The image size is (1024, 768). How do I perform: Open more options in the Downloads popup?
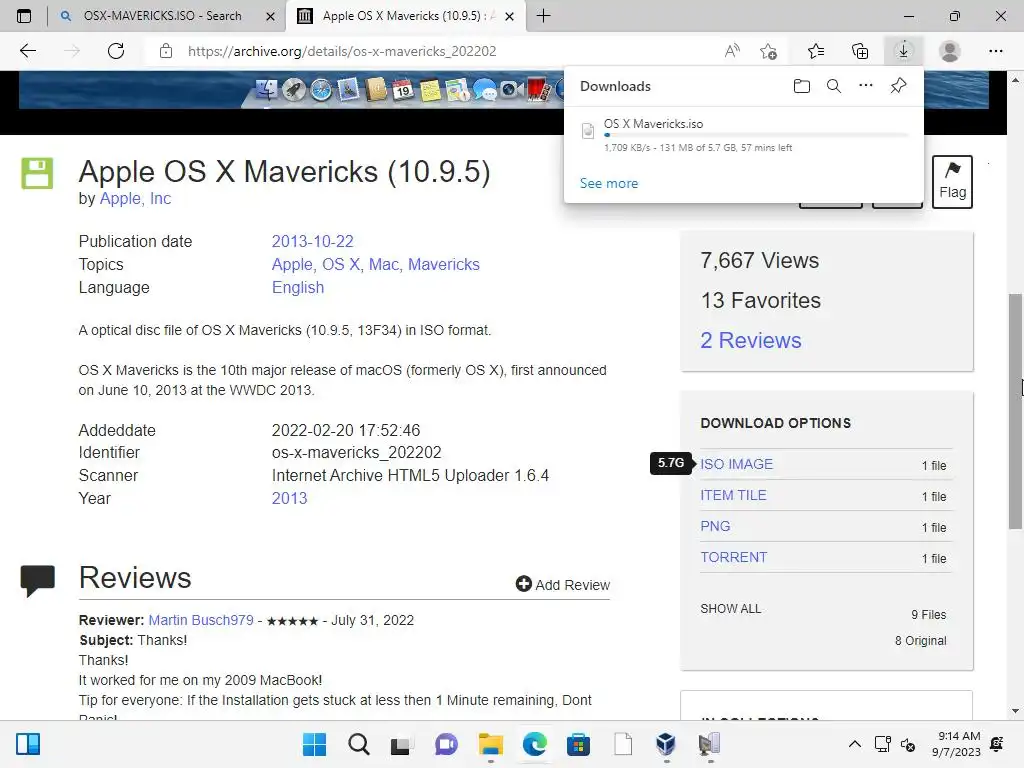click(x=865, y=86)
